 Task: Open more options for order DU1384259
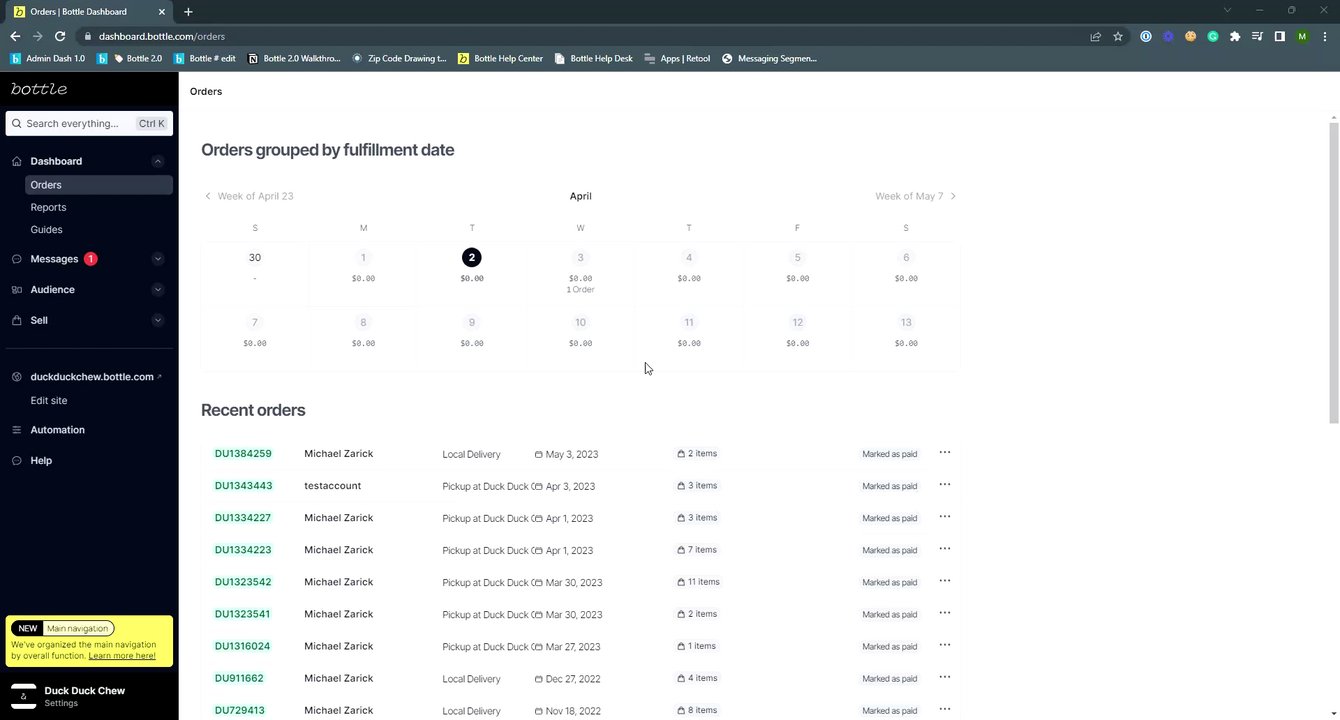coord(945,453)
